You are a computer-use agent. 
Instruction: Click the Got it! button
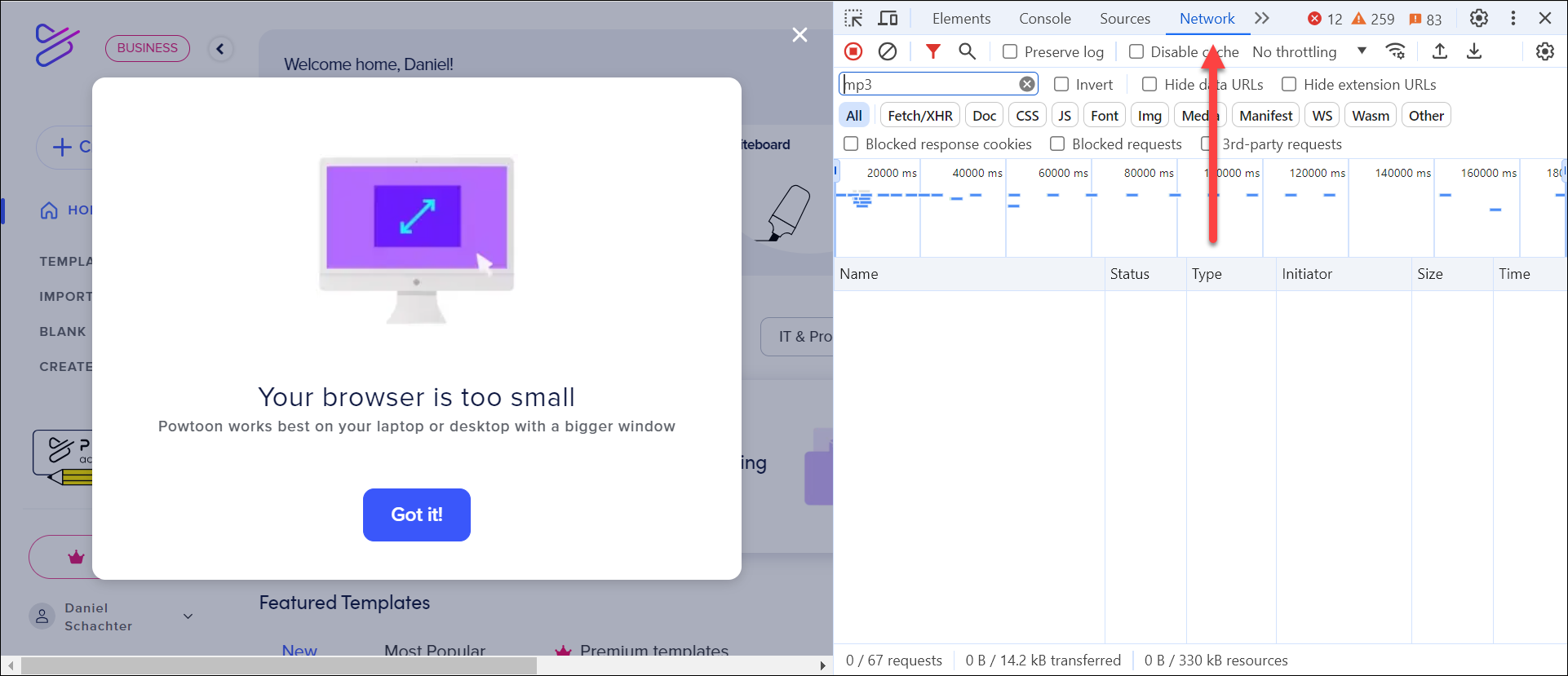(417, 515)
